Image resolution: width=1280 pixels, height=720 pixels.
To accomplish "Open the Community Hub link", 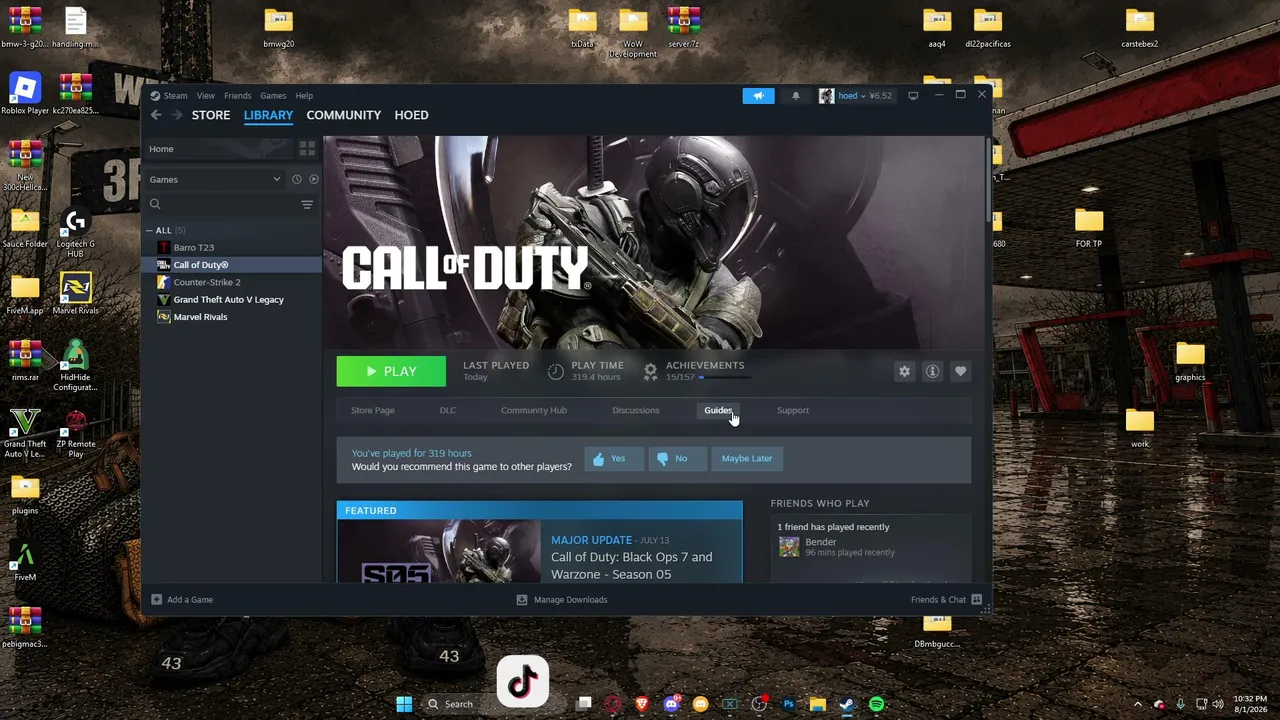I will click(534, 411).
